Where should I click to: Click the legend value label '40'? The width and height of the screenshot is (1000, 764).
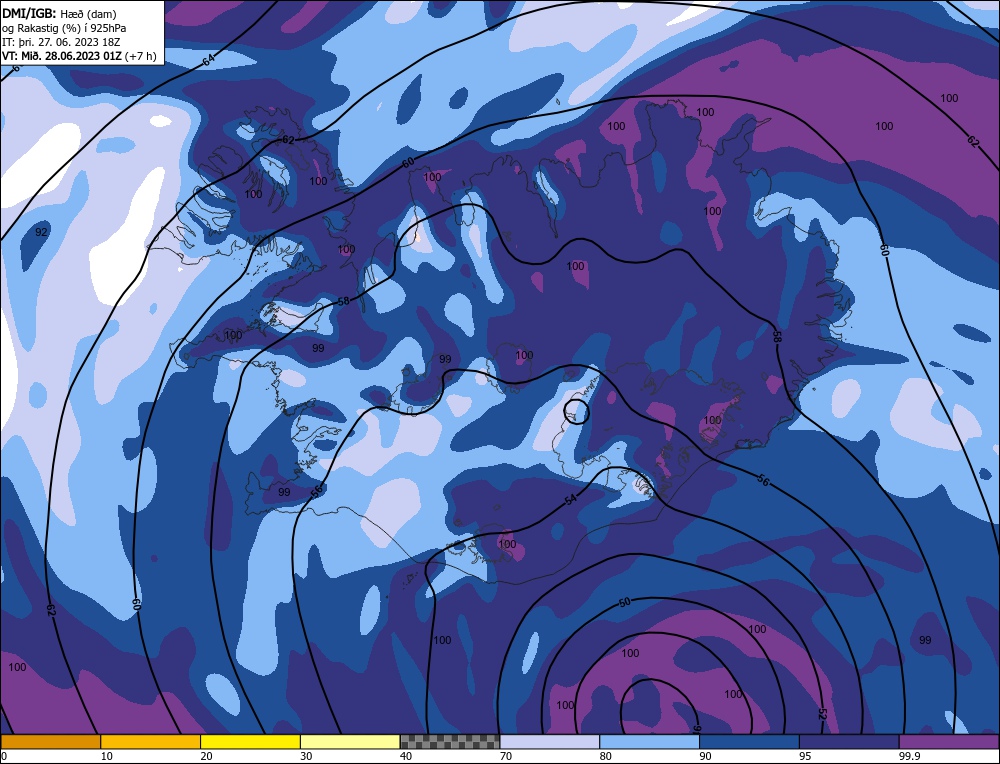point(406,756)
